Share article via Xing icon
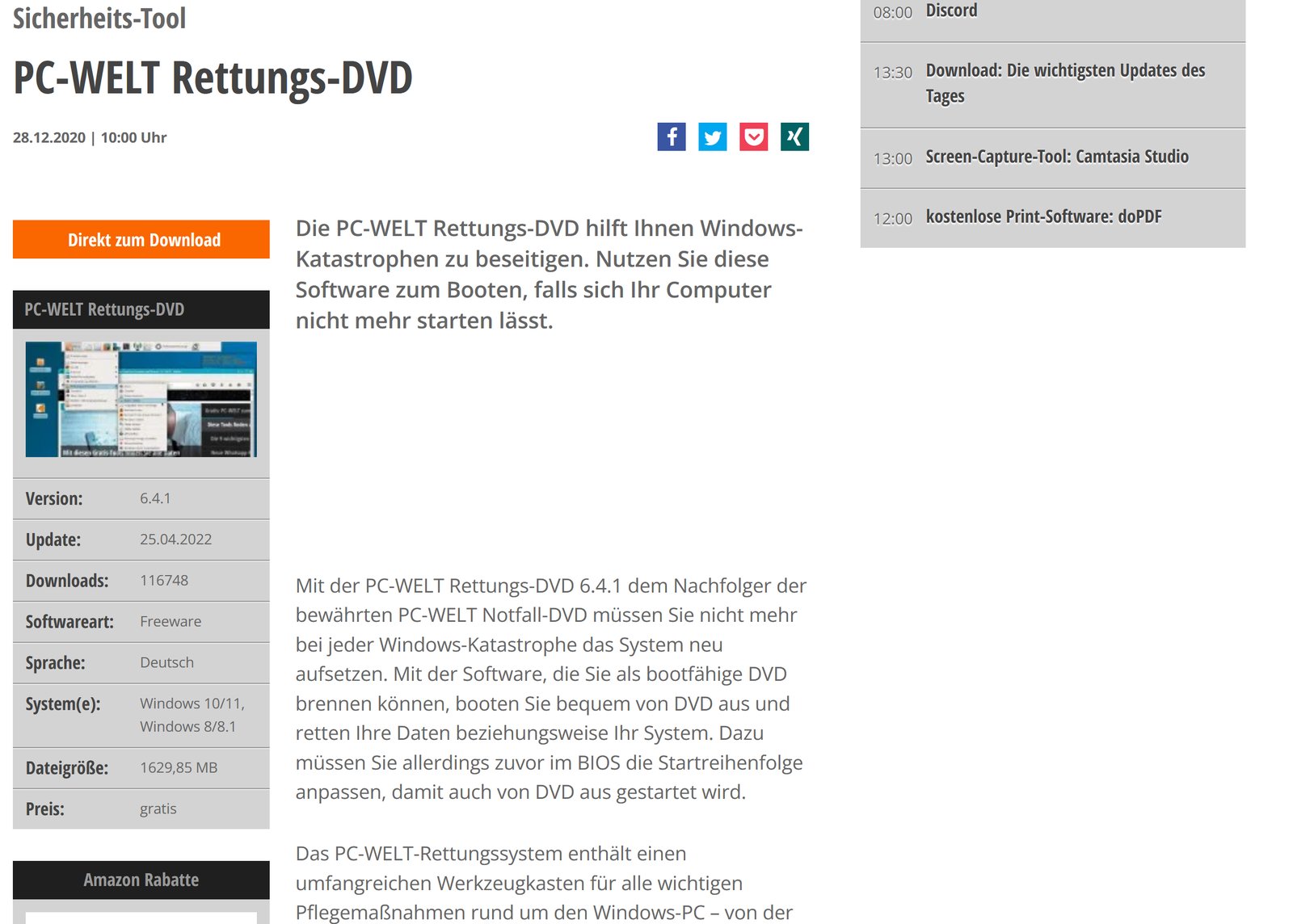Viewport: 1293px width, 924px height. [x=795, y=136]
